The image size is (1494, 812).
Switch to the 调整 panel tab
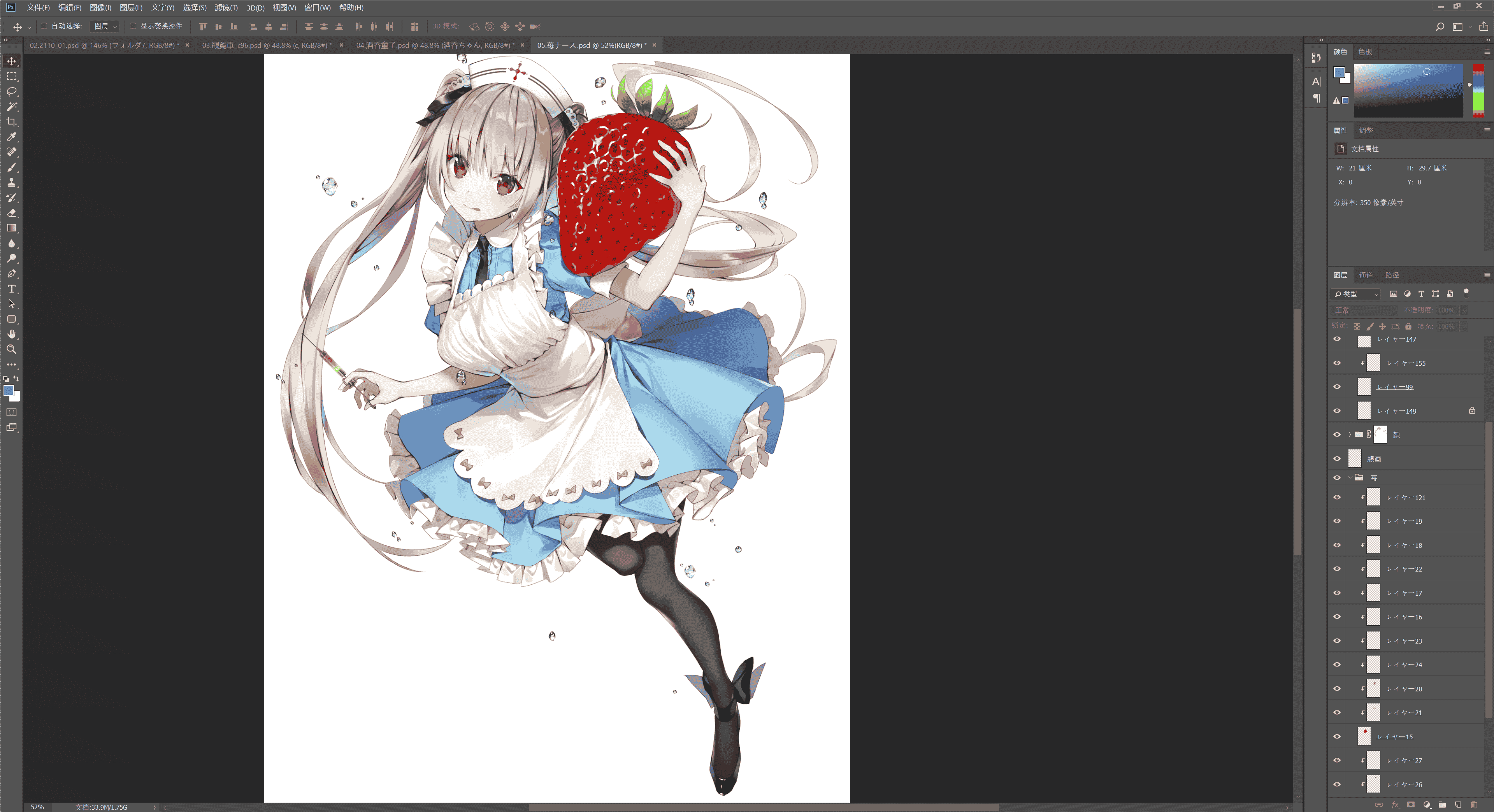(1366, 130)
